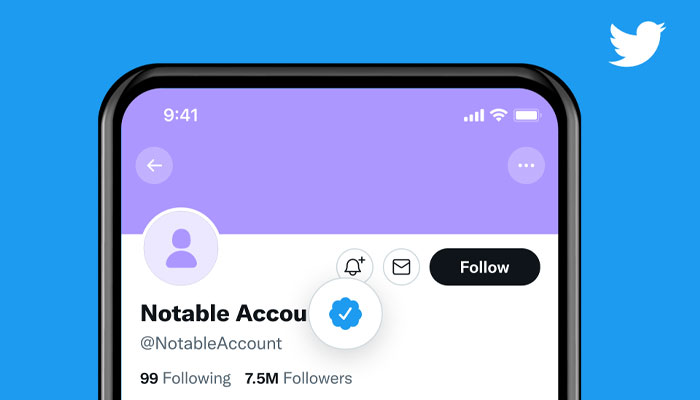Tap the Wi-Fi status icon
Screen dimensions: 700x400
498,115
